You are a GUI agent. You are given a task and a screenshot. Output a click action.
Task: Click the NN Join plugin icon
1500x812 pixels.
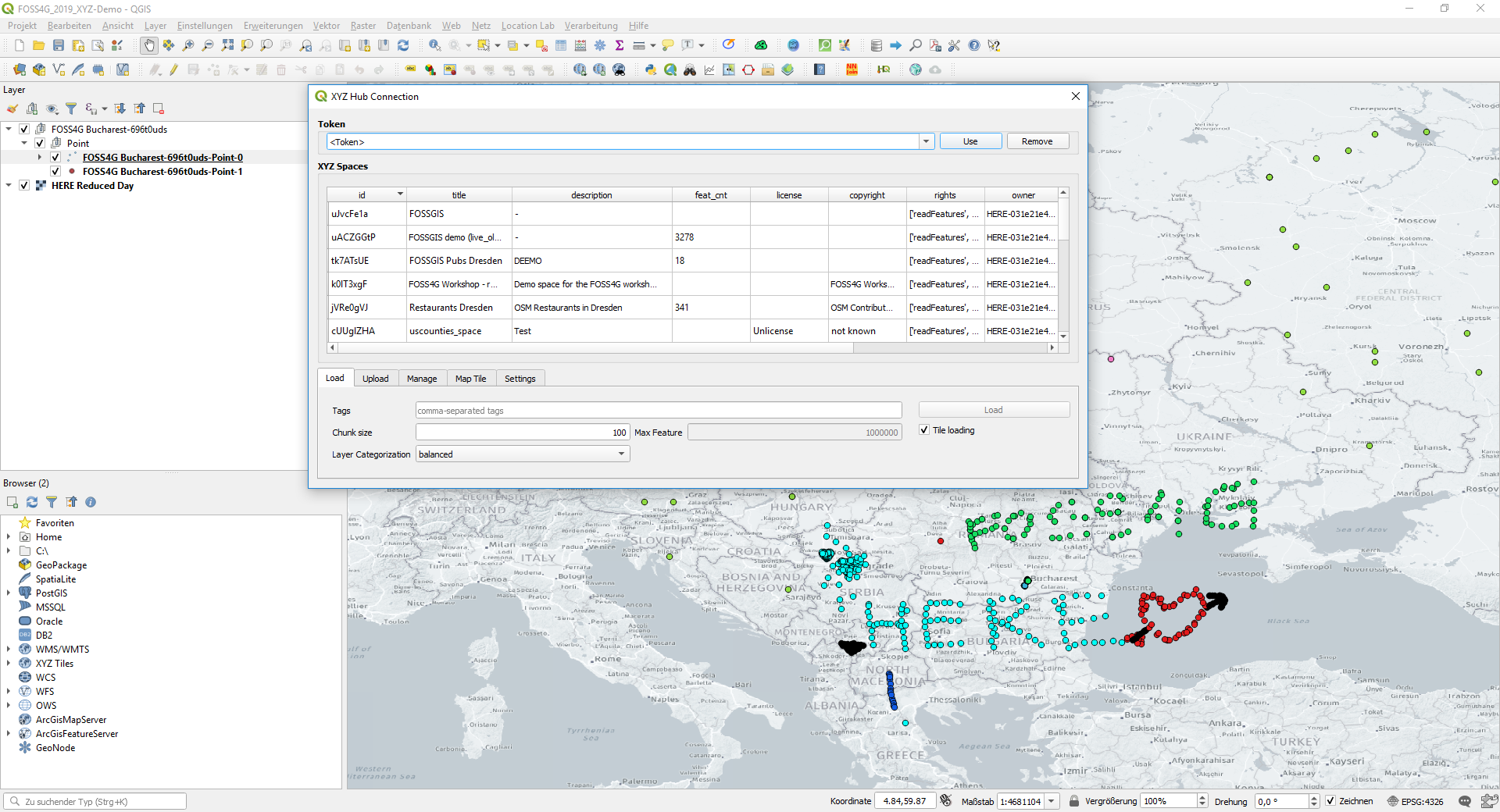(852, 69)
